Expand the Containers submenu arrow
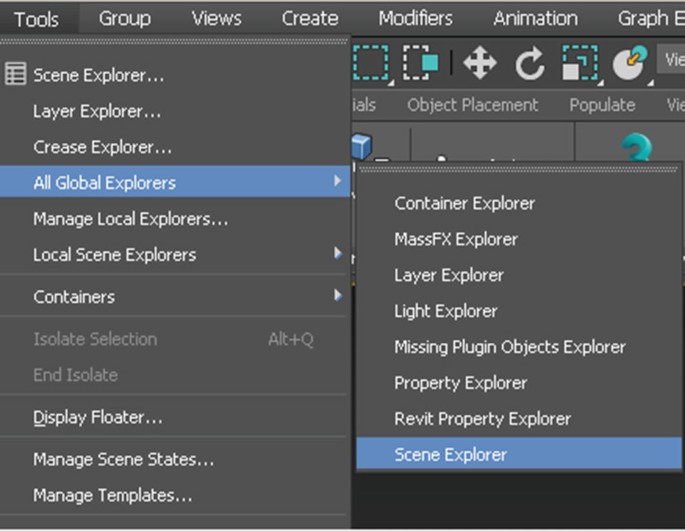This screenshot has height=531, width=685. [x=338, y=297]
